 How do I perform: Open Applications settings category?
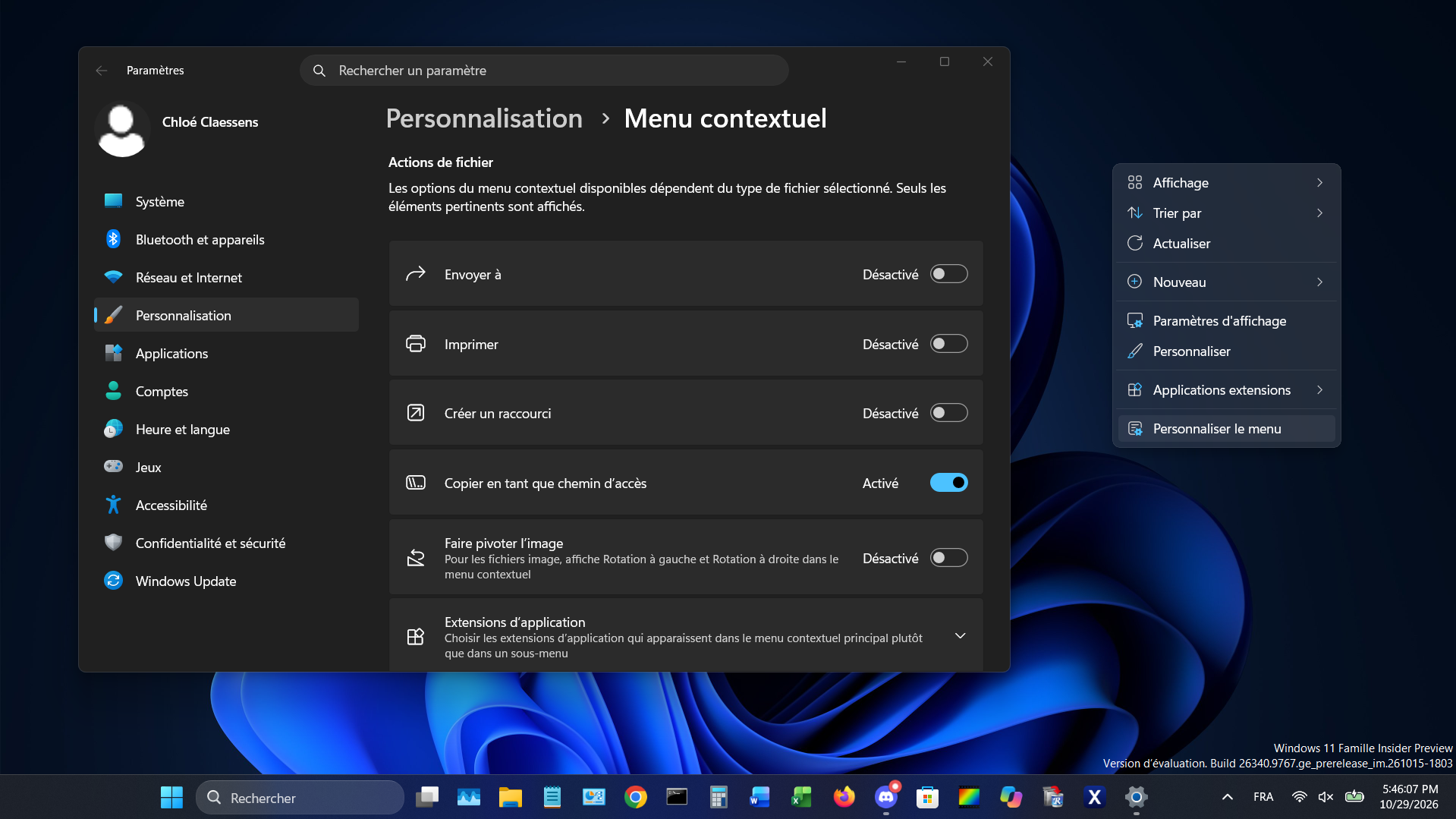point(226,353)
